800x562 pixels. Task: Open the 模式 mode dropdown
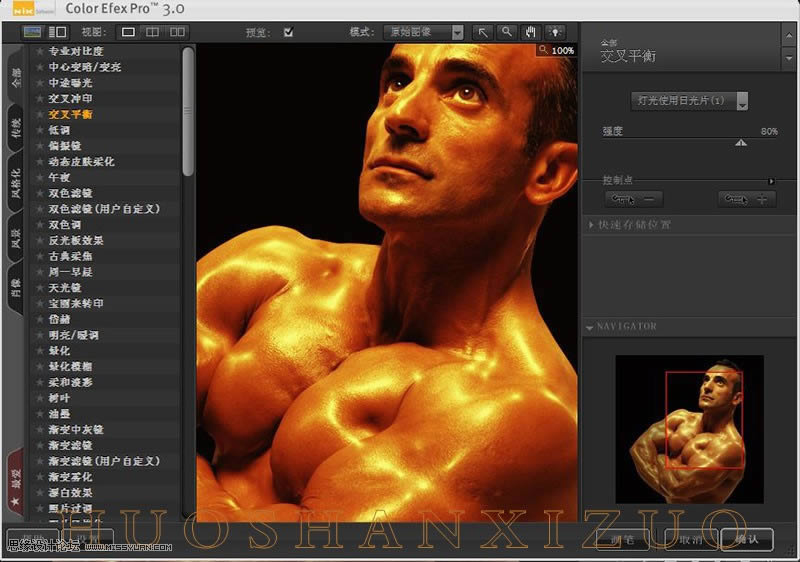424,32
